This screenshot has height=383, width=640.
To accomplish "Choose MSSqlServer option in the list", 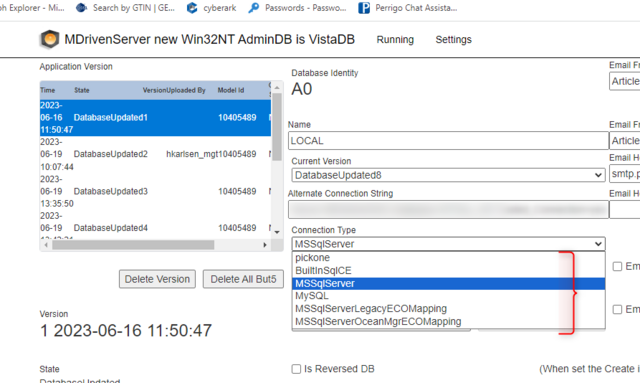I will [x=448, y=283].
